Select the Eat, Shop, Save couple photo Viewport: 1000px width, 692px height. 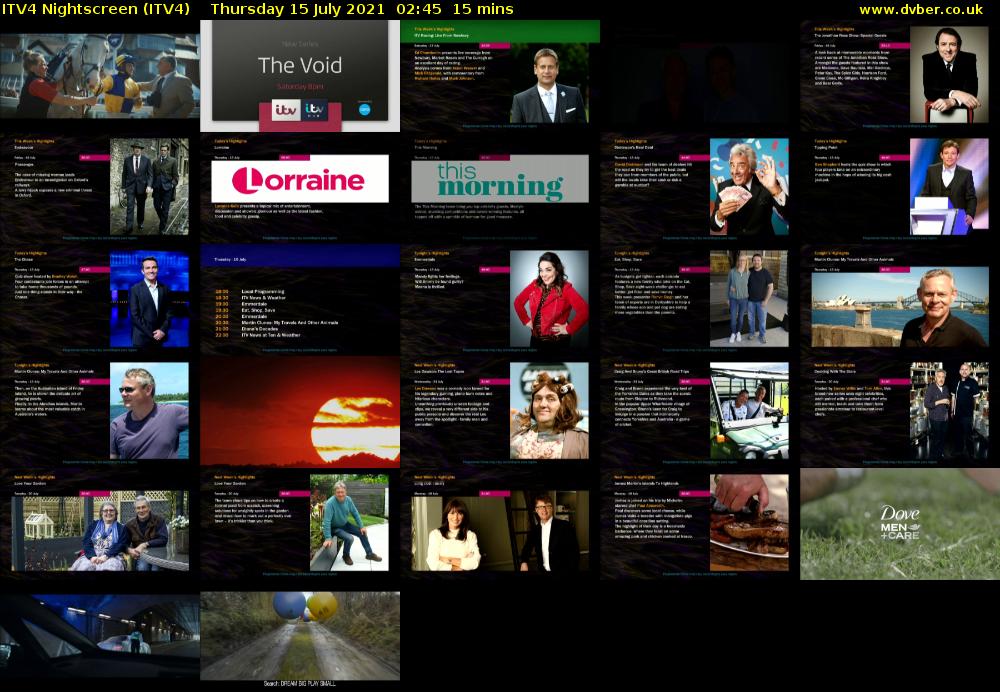click(749, 298)
